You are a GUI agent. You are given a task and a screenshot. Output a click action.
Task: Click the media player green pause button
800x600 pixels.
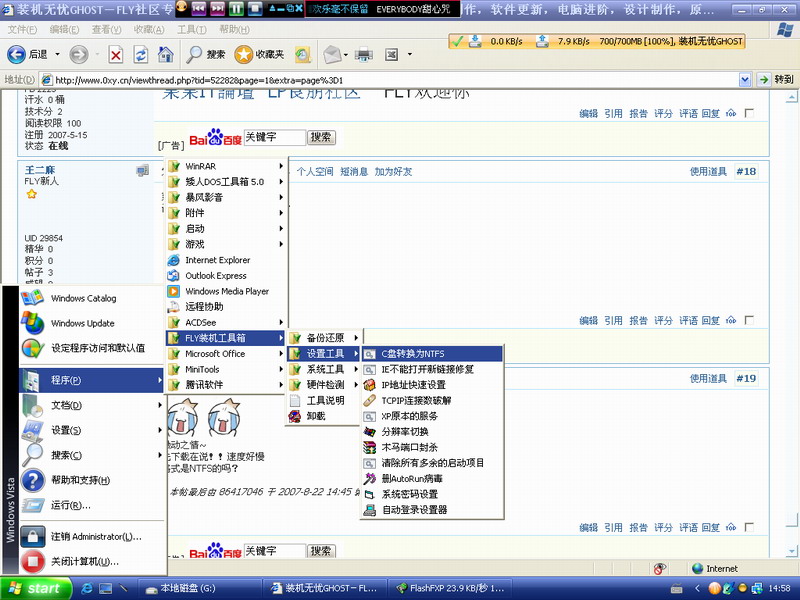coord(236,9)
